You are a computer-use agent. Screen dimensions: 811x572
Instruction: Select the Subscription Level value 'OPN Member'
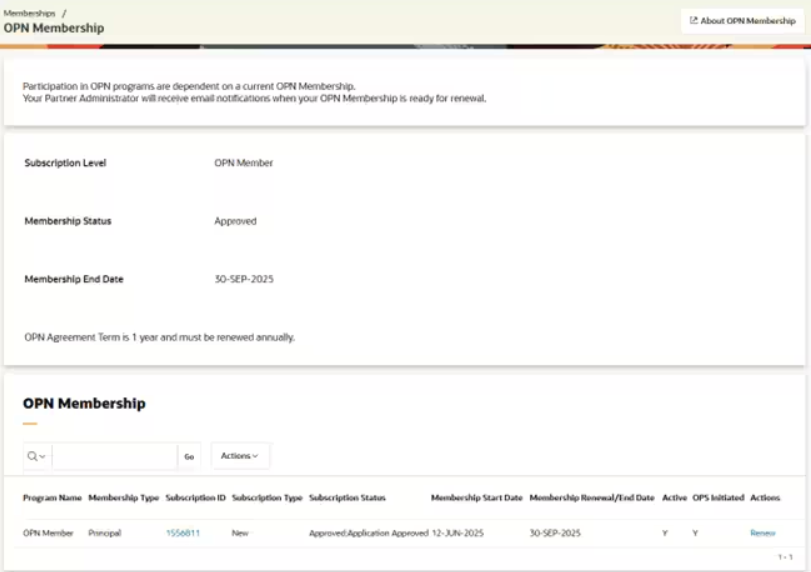click(244, 163)
